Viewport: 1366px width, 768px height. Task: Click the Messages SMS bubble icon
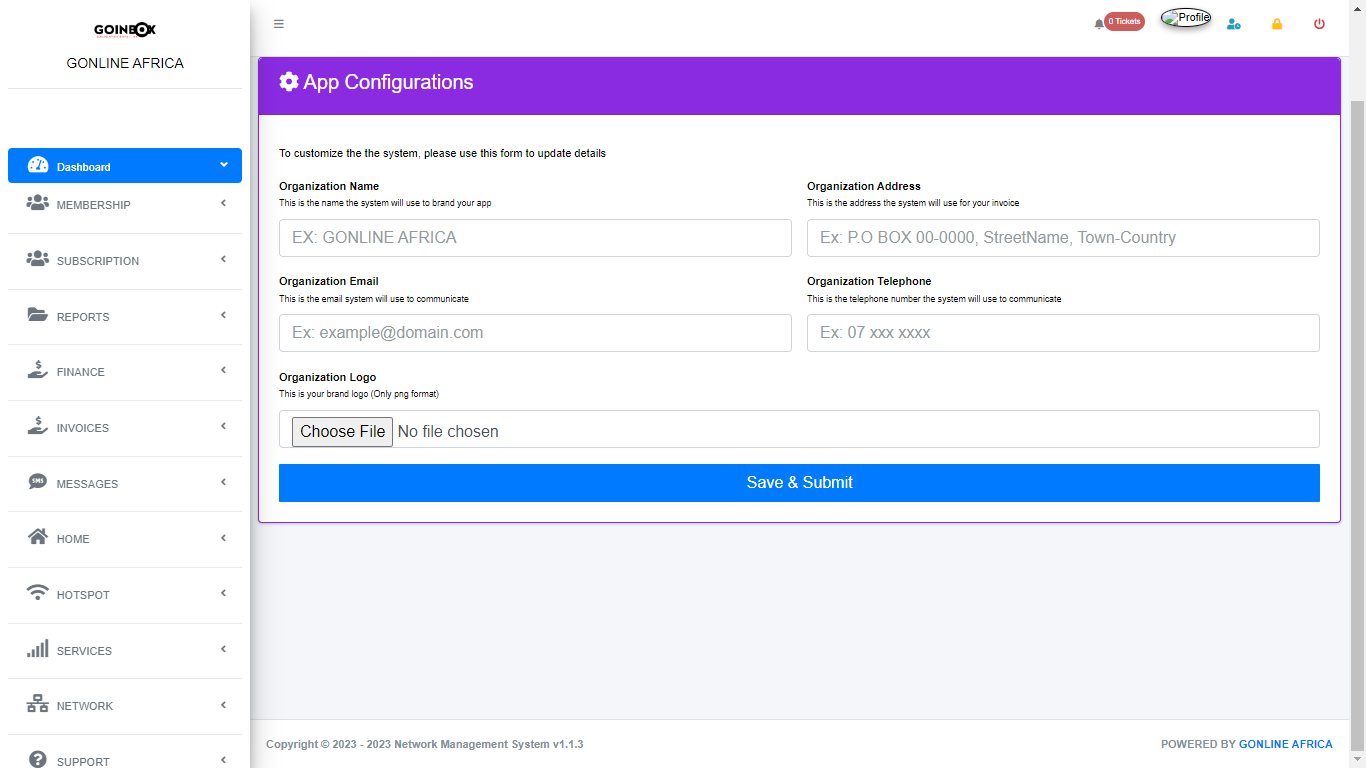click(38, 482)
